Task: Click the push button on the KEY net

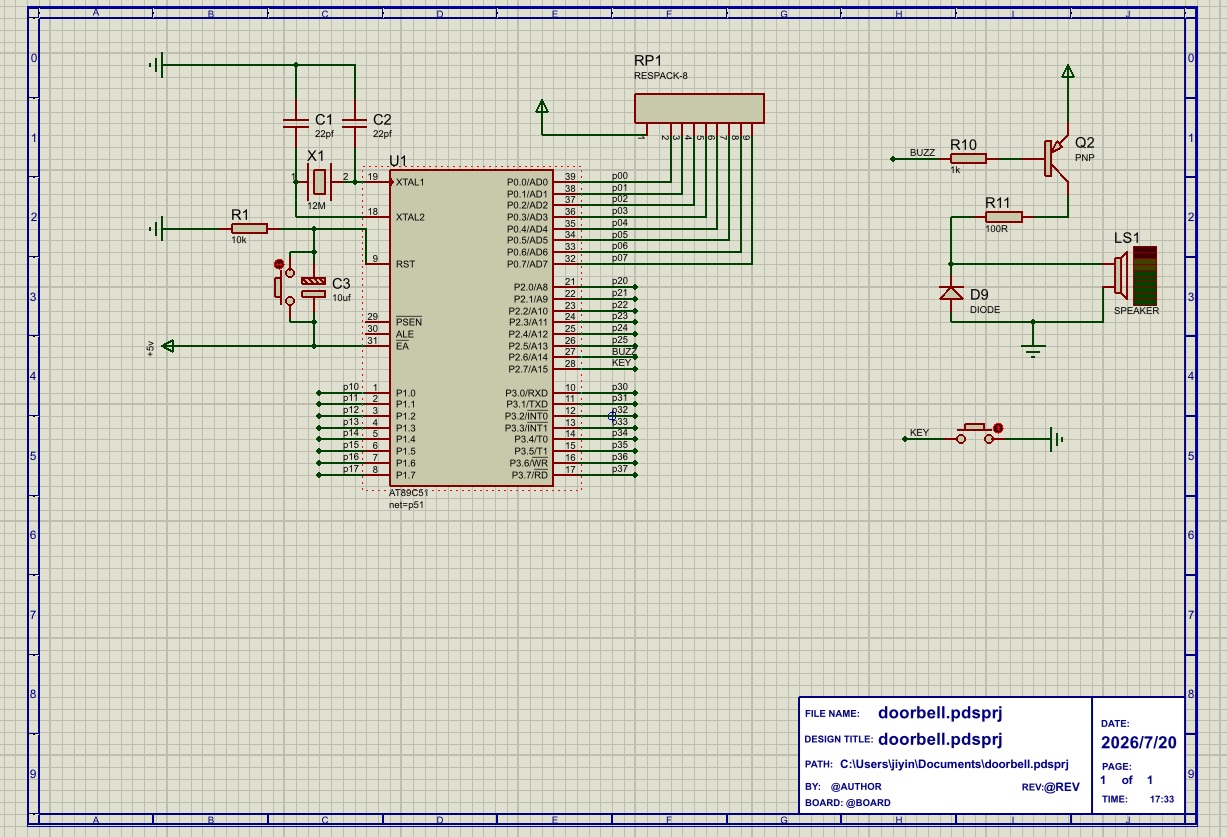Action: [x=979, y=433]
